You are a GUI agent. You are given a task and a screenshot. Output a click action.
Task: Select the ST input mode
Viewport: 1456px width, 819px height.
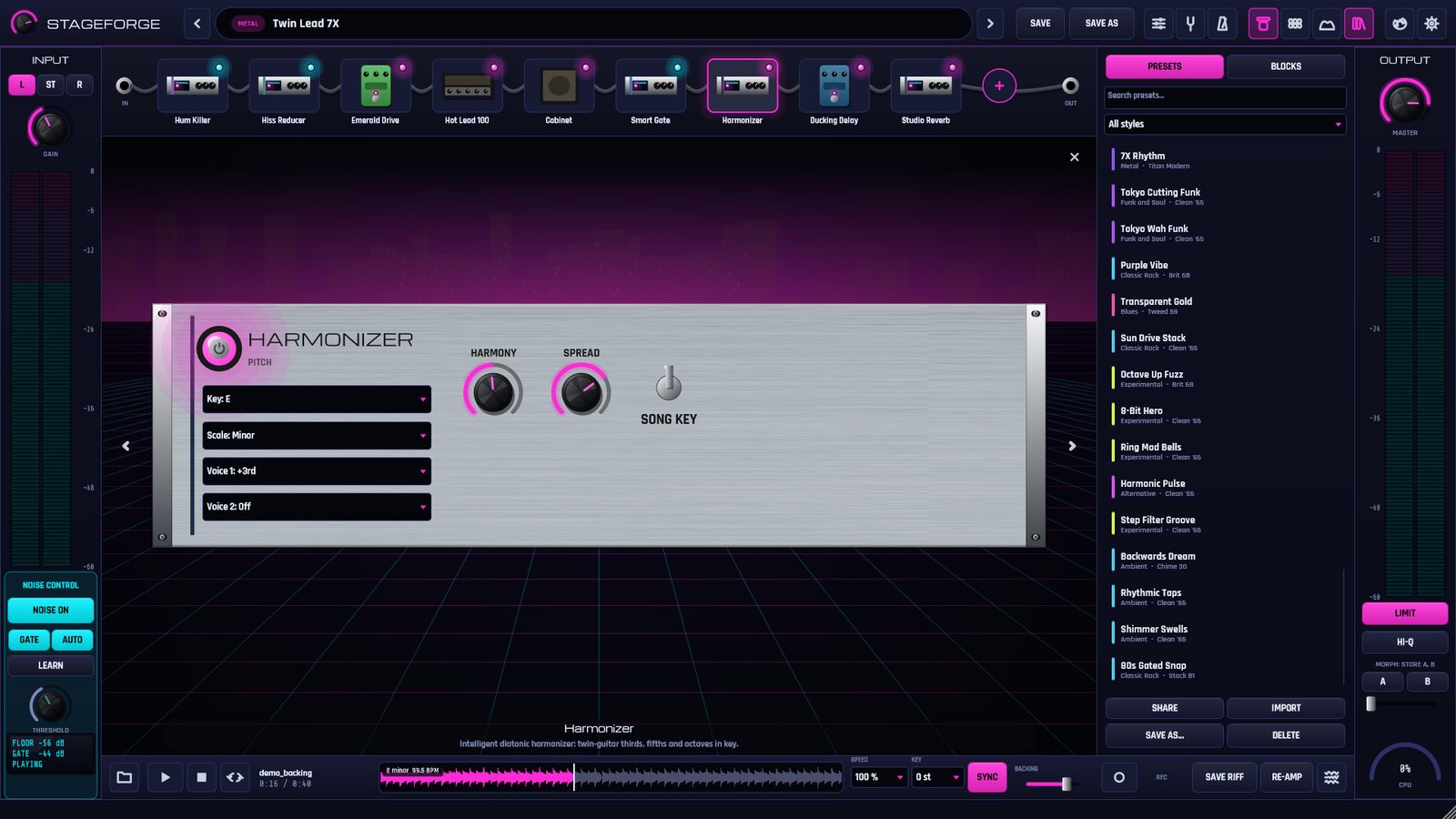point(51,85)
